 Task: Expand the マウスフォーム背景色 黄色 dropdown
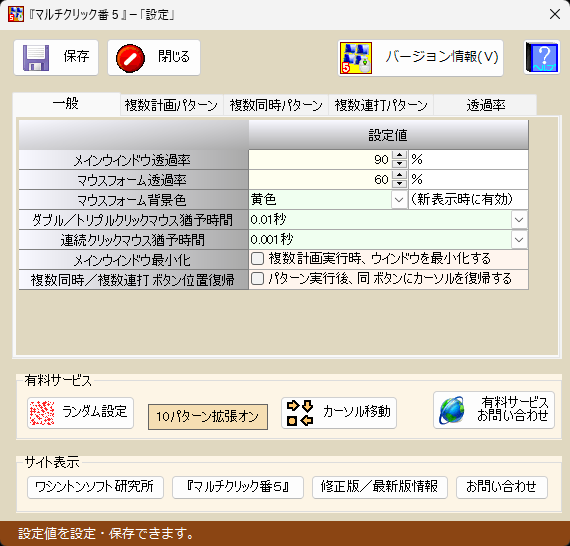[x=399, y=200]
